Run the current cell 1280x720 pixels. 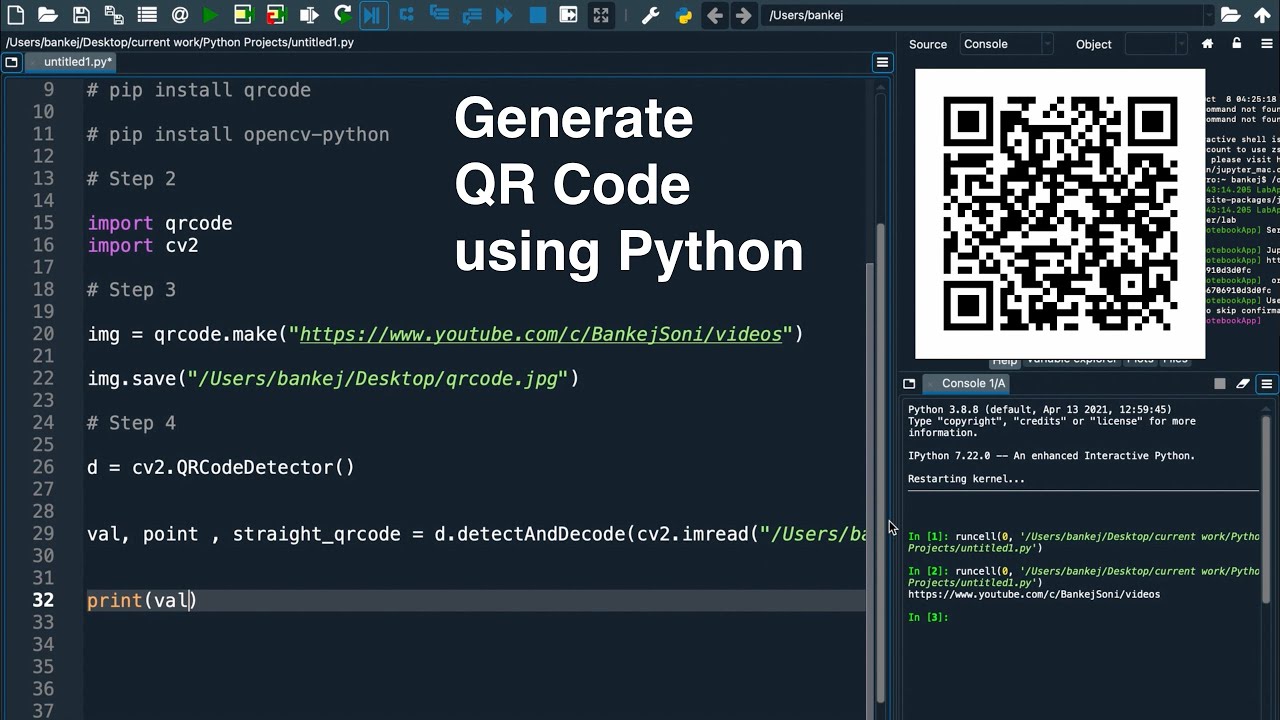tap(243, 15)
